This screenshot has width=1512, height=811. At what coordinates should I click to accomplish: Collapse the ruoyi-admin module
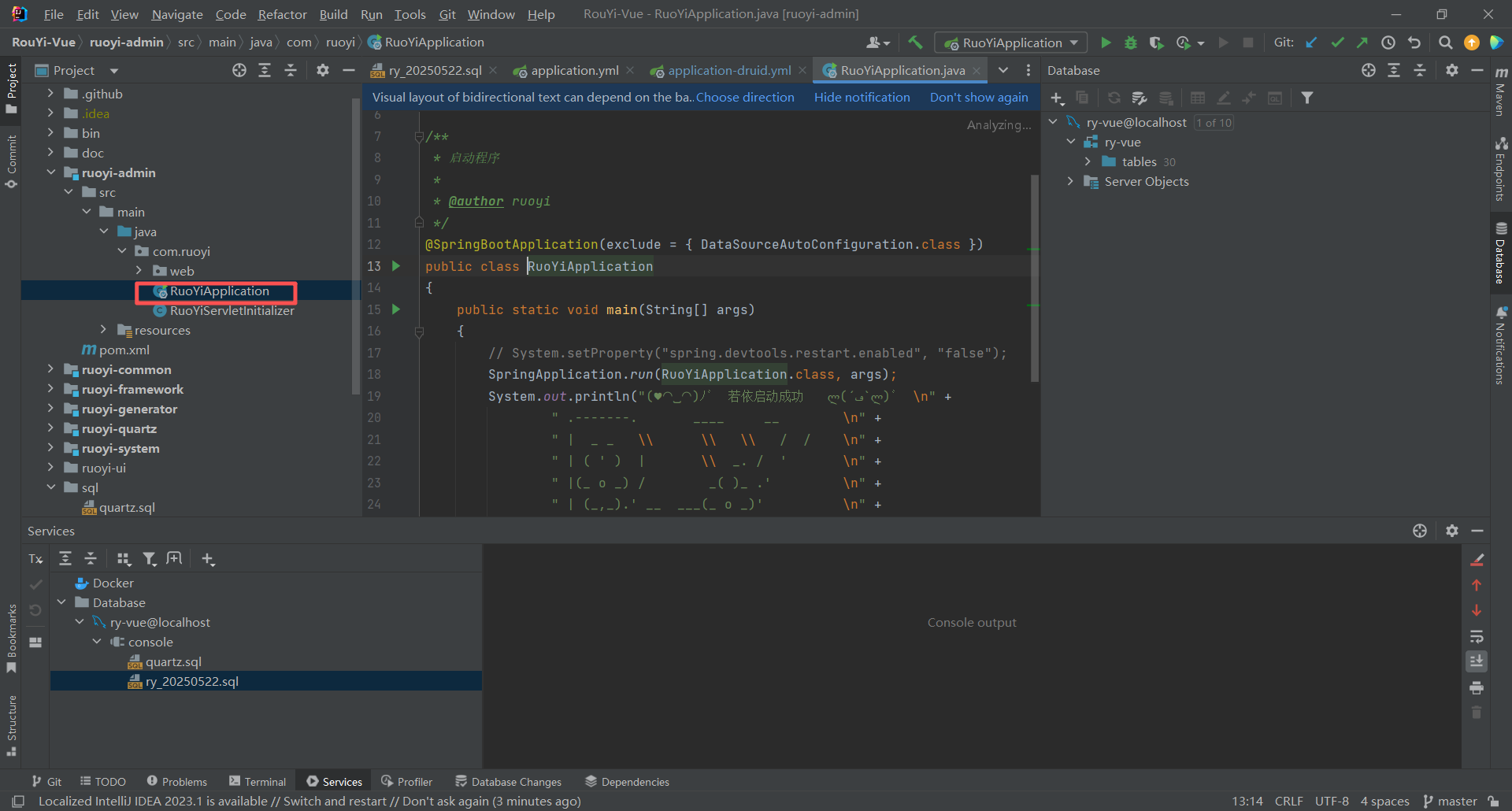click(50, 172)
